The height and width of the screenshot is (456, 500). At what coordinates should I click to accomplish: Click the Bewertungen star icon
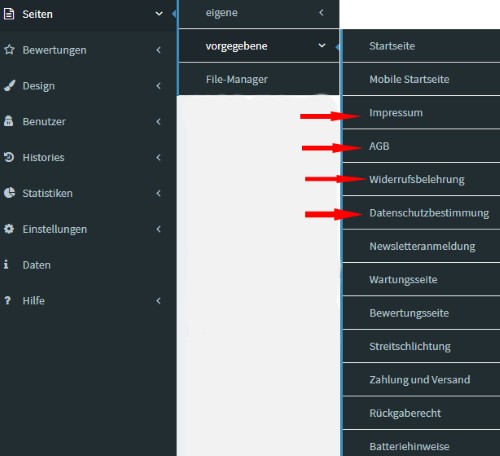tap(9, 50)
